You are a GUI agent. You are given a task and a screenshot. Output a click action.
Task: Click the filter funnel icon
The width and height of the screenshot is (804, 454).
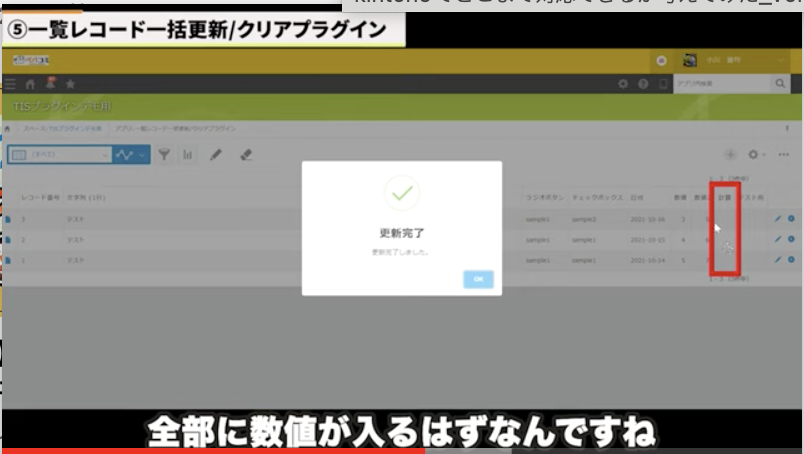(x=165, y=155)
